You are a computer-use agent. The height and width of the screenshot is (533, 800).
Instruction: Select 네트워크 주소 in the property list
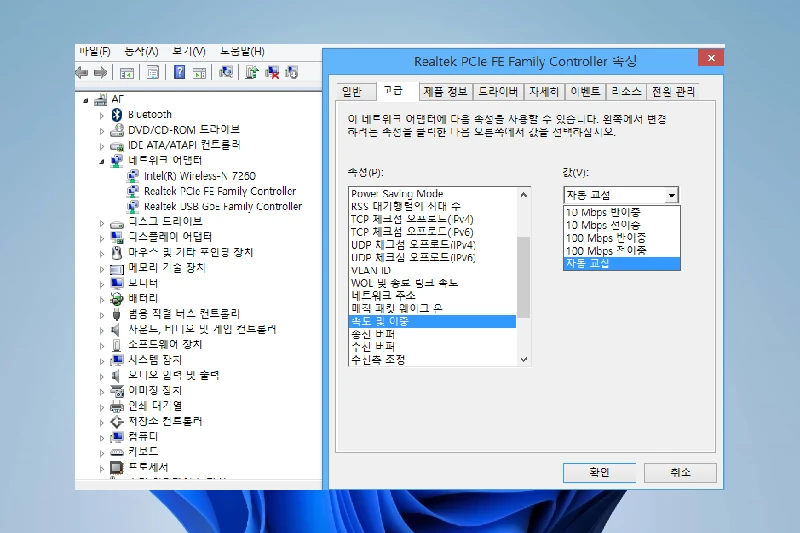433,296
